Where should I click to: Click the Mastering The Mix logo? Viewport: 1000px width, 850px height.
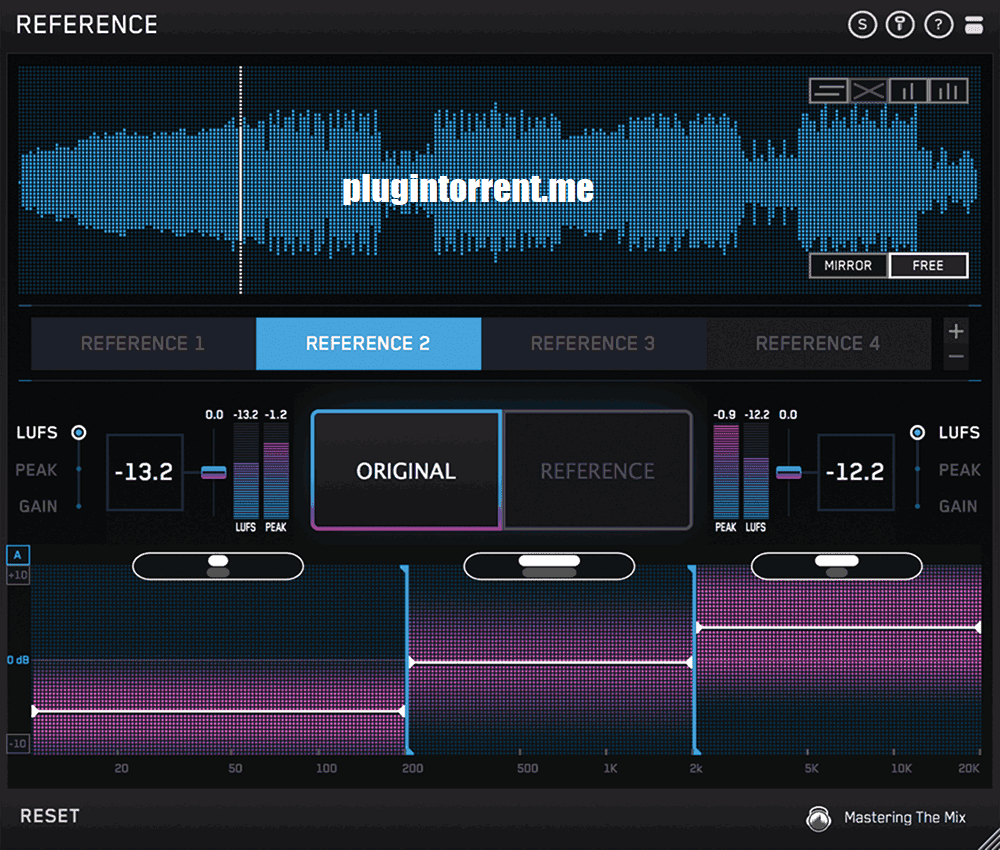pos(818,818)
